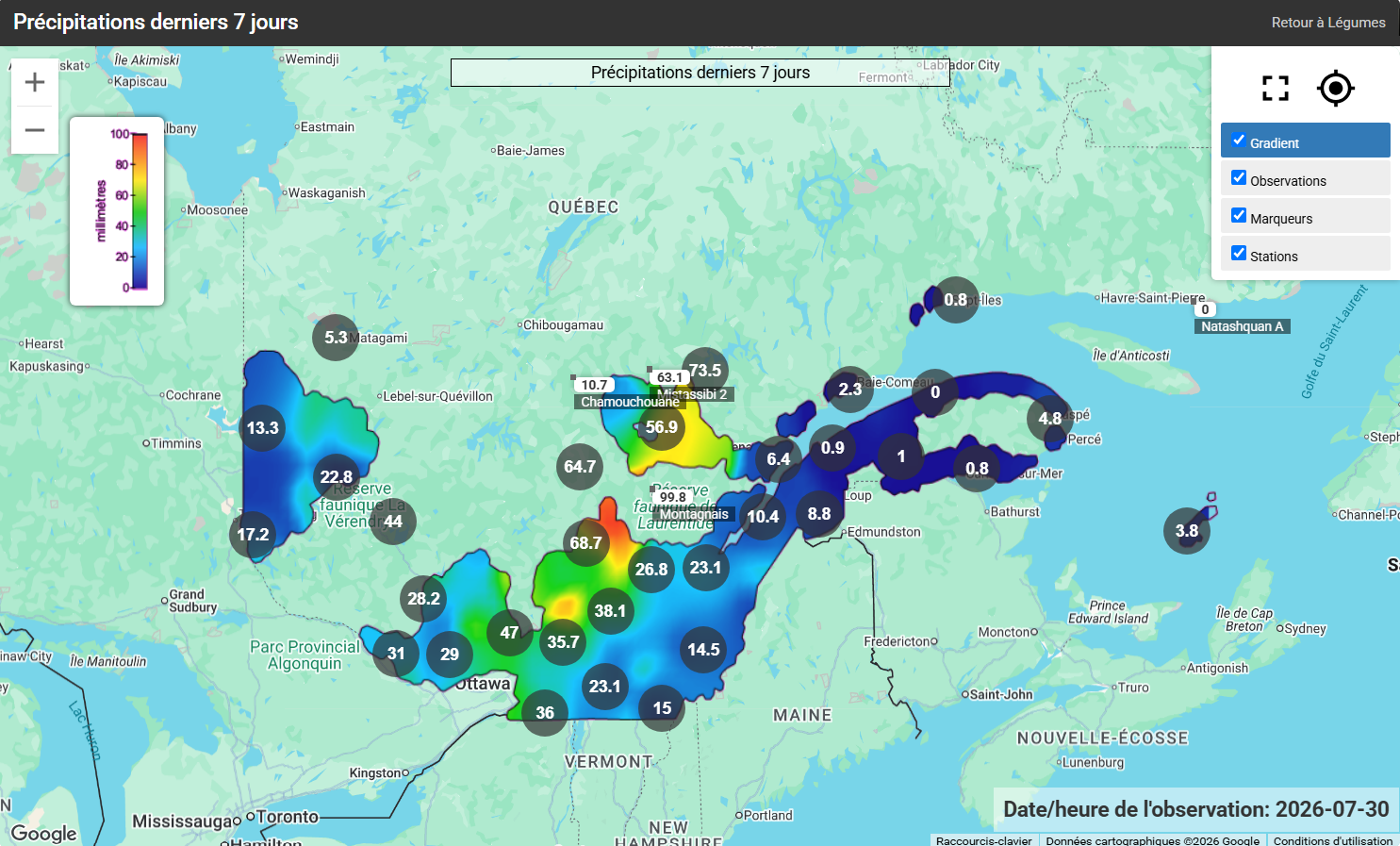
Task: Select the 44 observation marker
Action: point(393,522)
